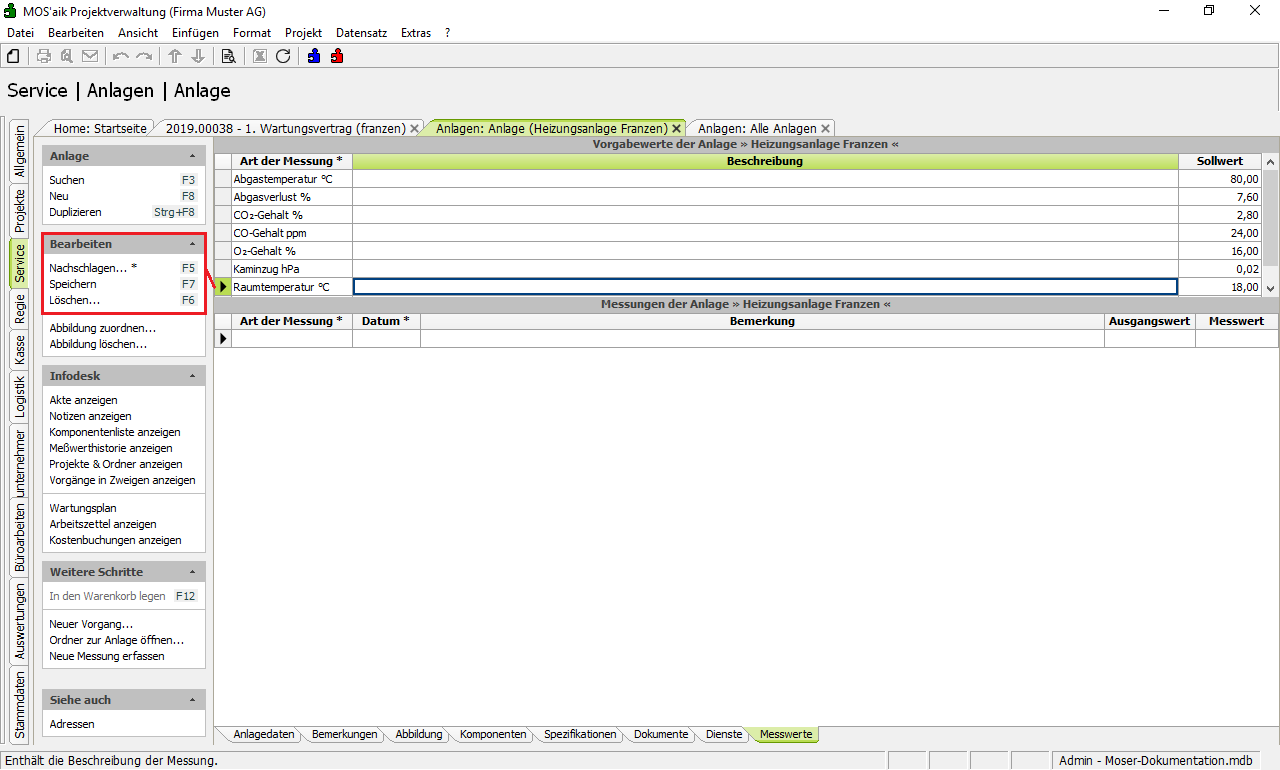Click the red puzzle piece icon

coord(337,56)
